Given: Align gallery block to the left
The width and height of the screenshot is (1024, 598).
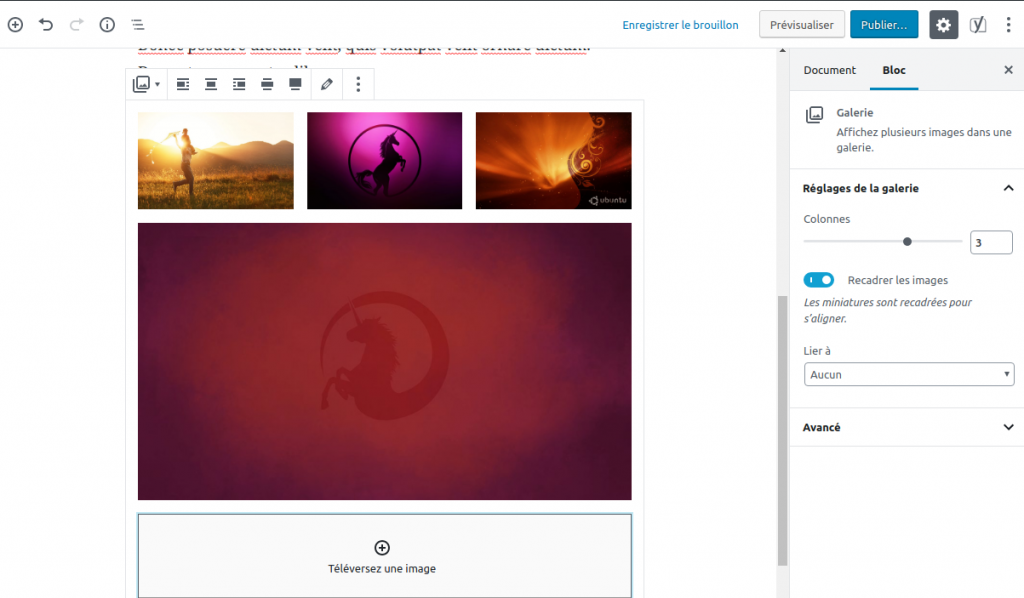Looking at the screenshot, I should point(183,84).
